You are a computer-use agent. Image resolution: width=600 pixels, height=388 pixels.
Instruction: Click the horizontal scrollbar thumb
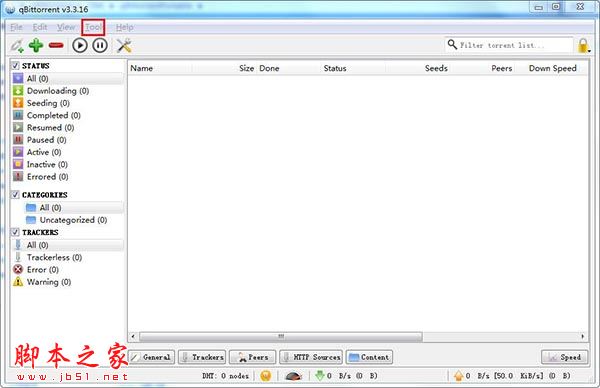[x=281, y=336]
